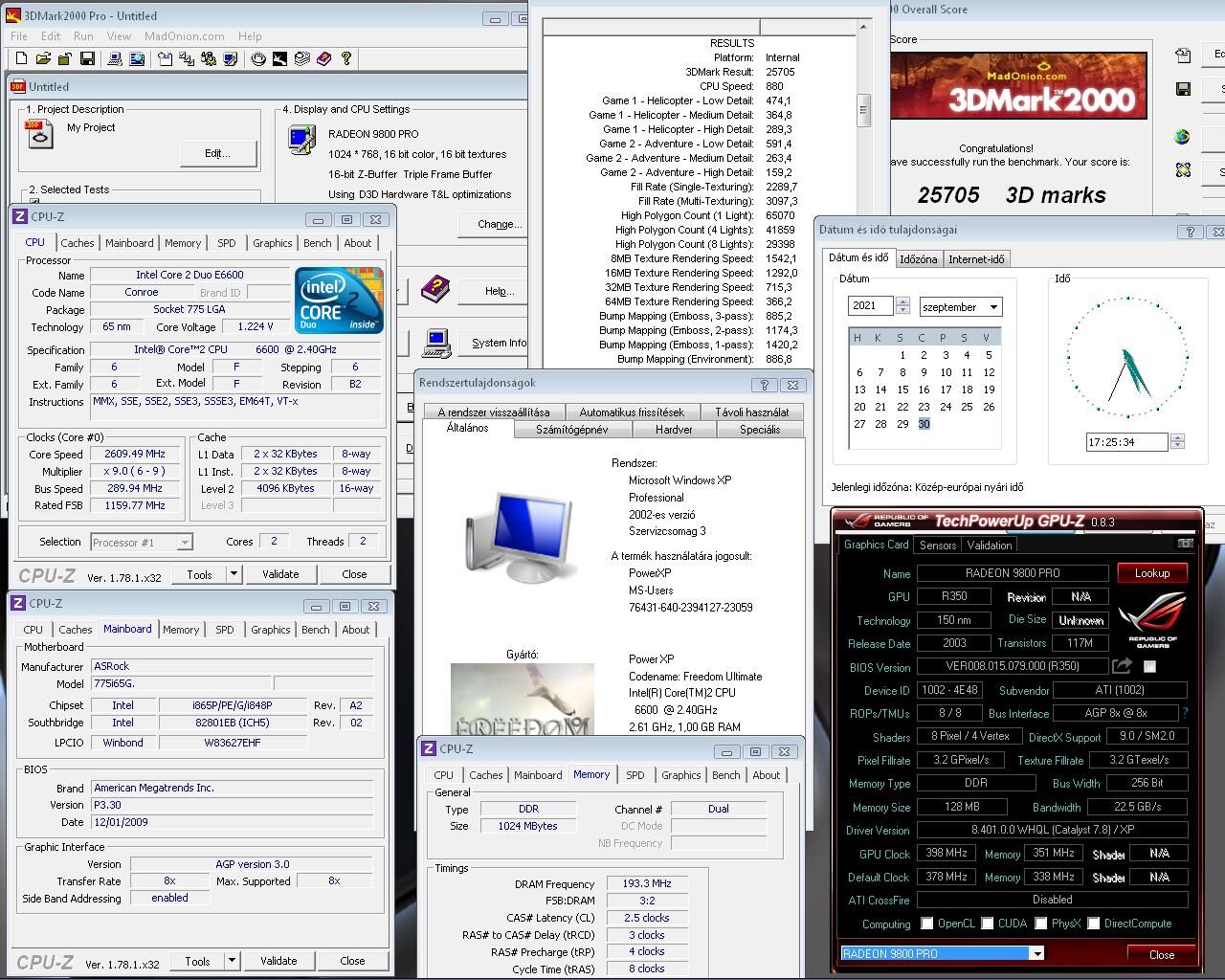1225x980 pixels.
Task: Click the selected tests checkbox icon in 3DMark toolbar
Action: click(188, 58)
